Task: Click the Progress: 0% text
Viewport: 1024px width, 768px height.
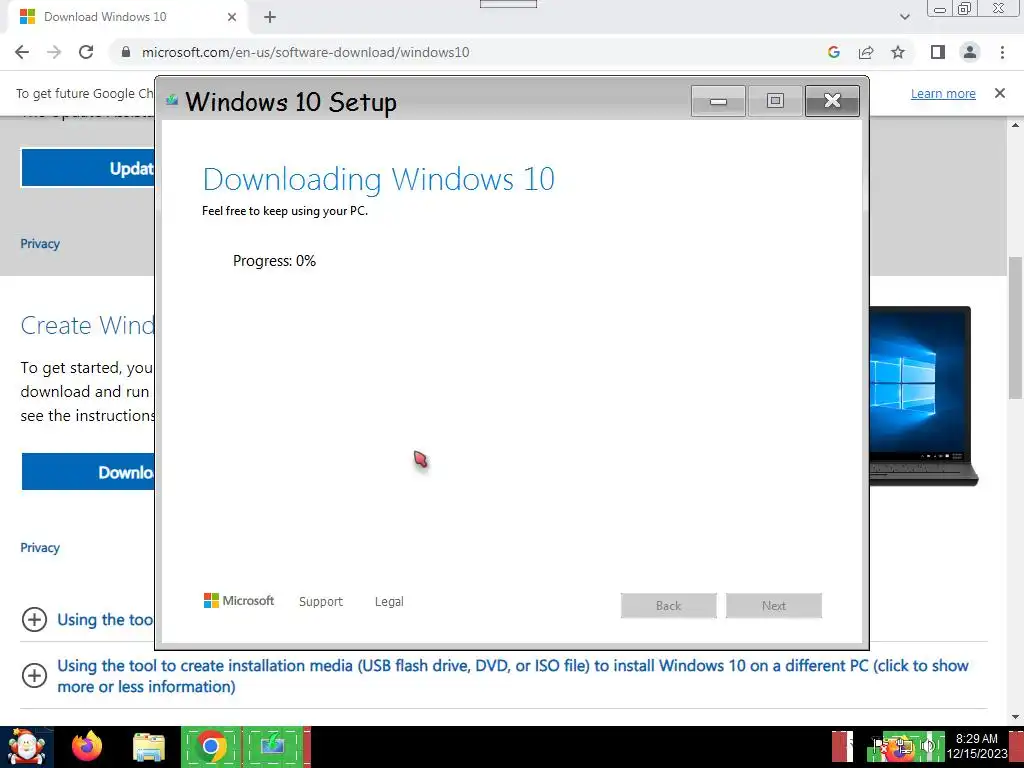Action: [274, 261]
